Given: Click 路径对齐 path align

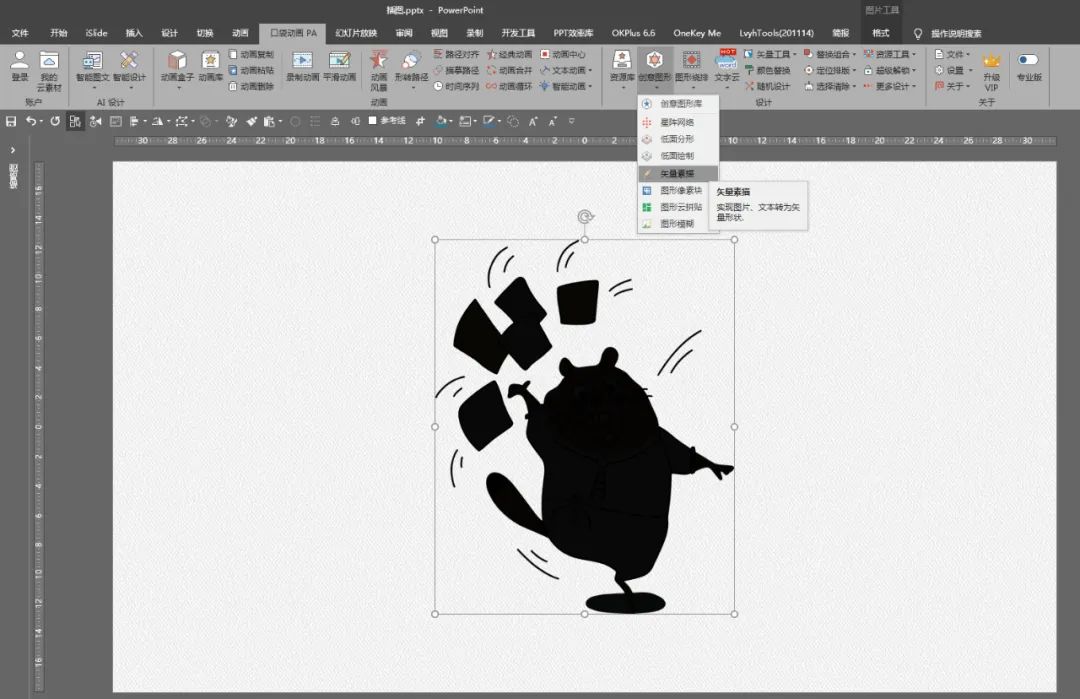Looking at the screenshot, I should [456, 54].
